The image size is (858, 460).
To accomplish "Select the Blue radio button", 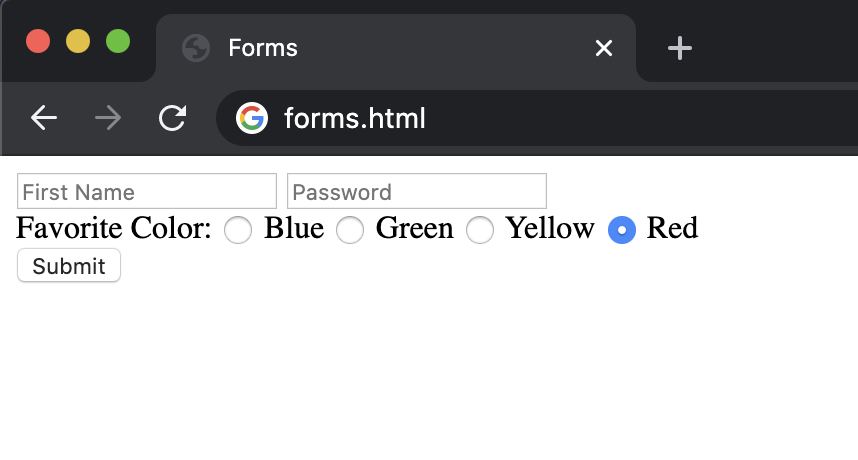I will pyautogui.click(x=238, y=230).
